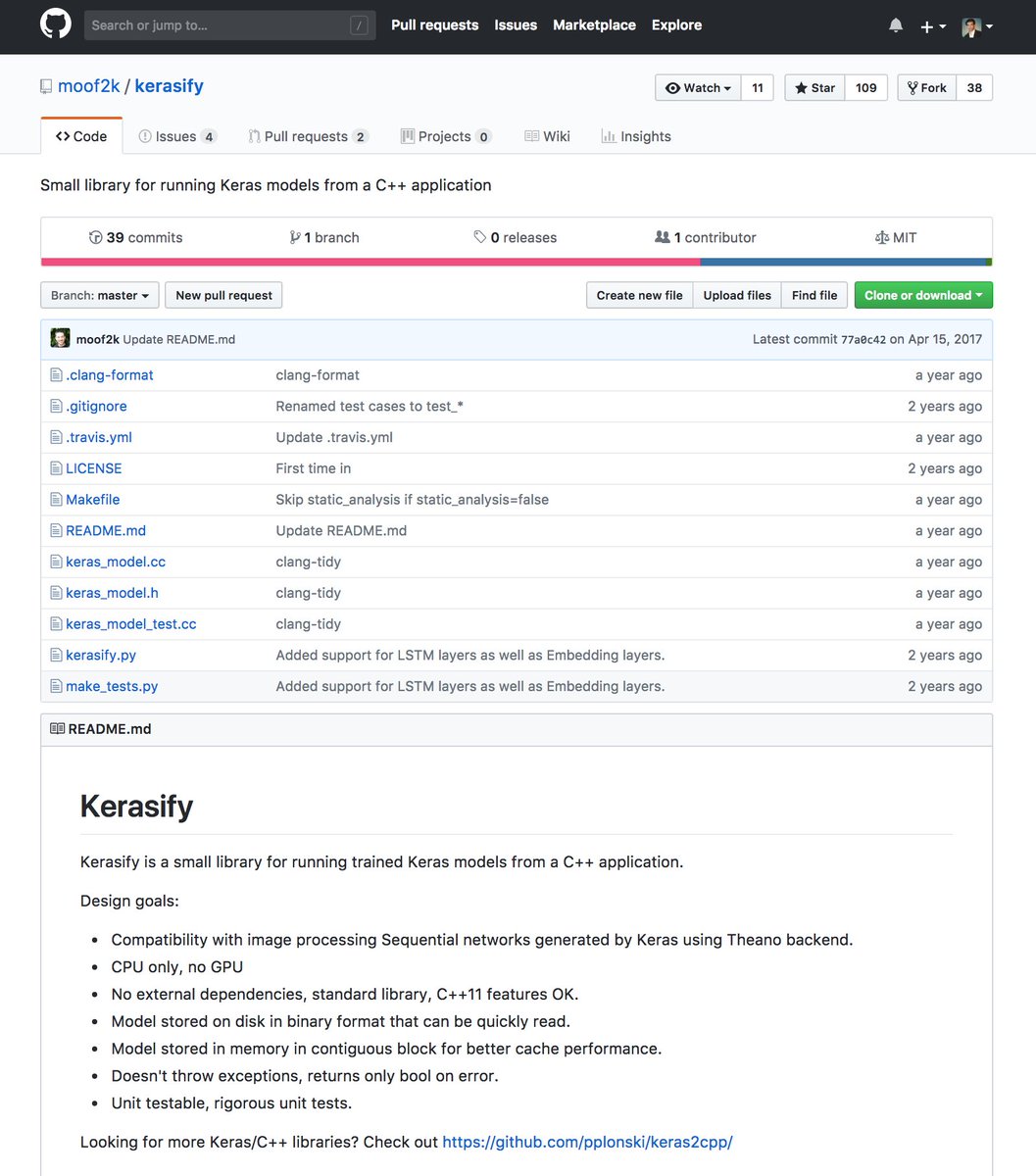View 1 contributor
This screenshot has width=1036, height=1176.
[x=705, y=237]
